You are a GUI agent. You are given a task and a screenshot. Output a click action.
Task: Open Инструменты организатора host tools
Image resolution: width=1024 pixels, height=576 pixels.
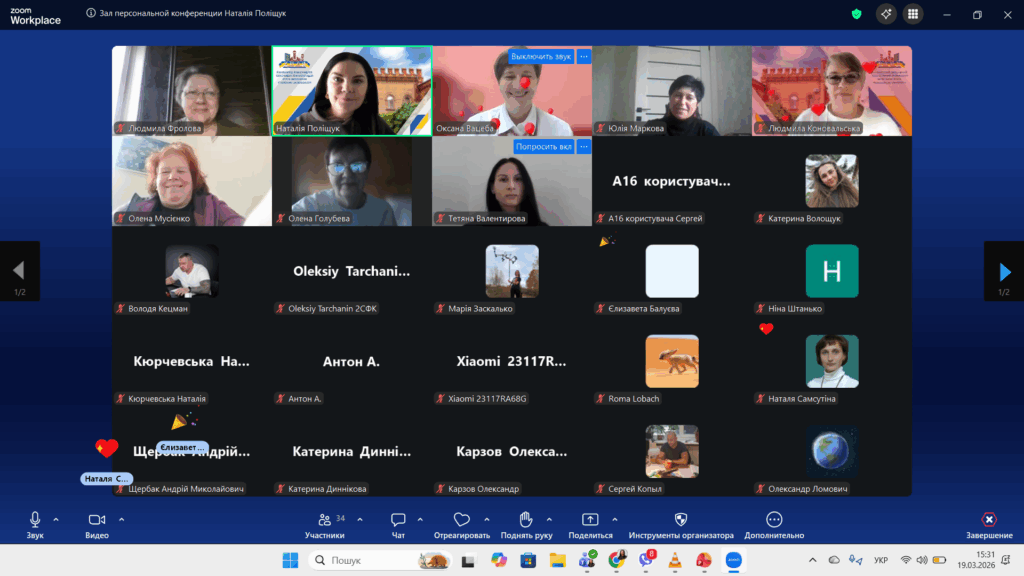pos(681,520)
